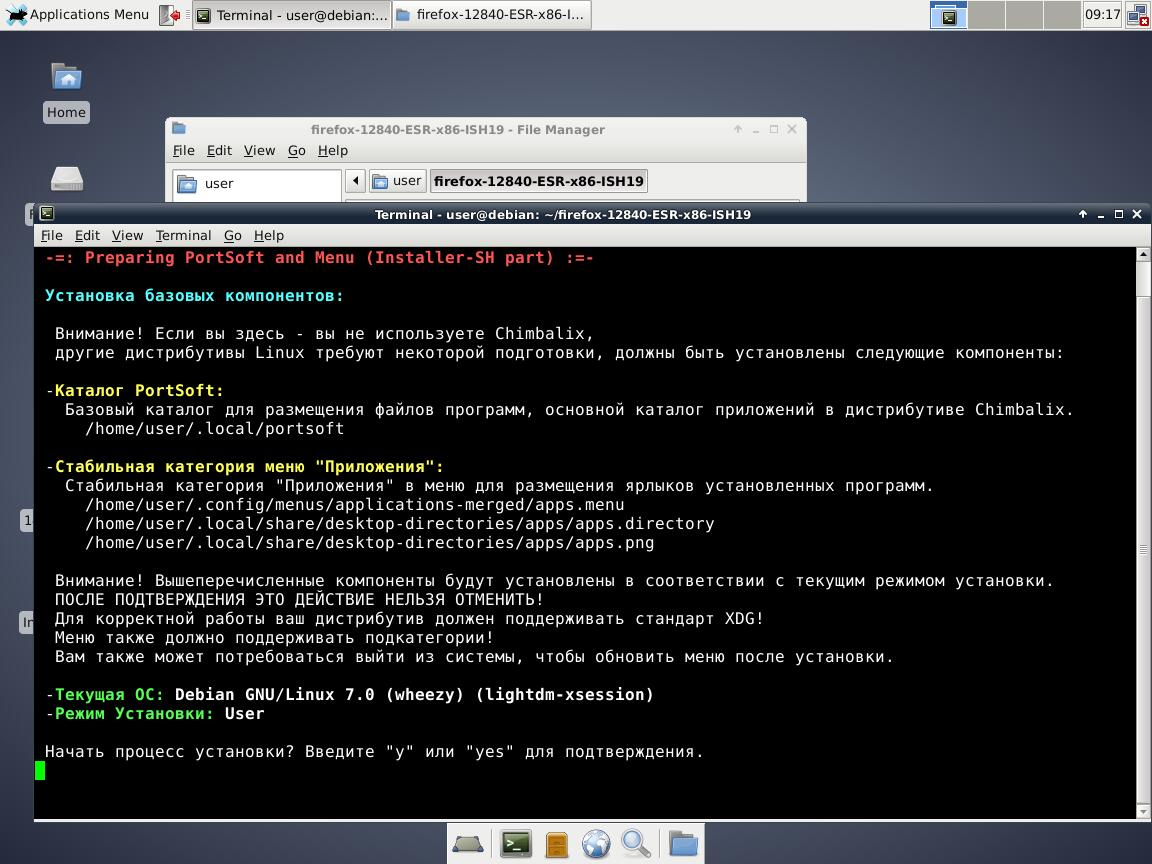The height and width of the screenshot is (864, 1152).
Task: Click the apps.menu path line
Action: [x=355, y=505]
